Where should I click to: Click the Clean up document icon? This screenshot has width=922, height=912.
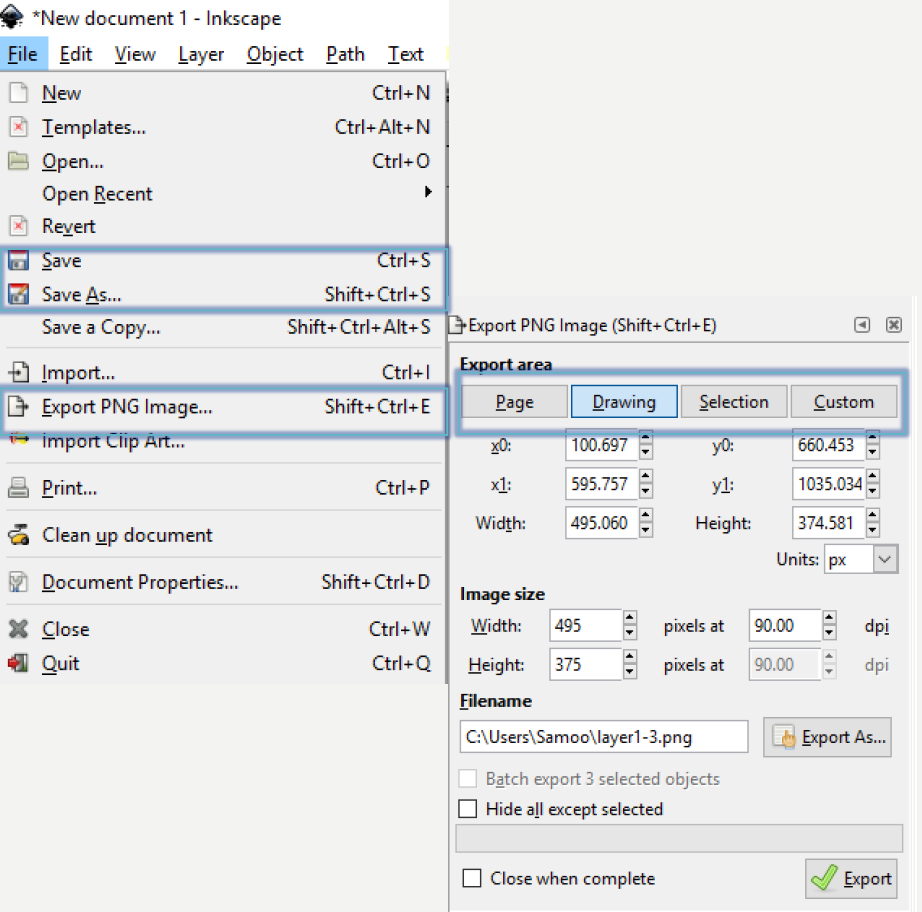[18, 534]
